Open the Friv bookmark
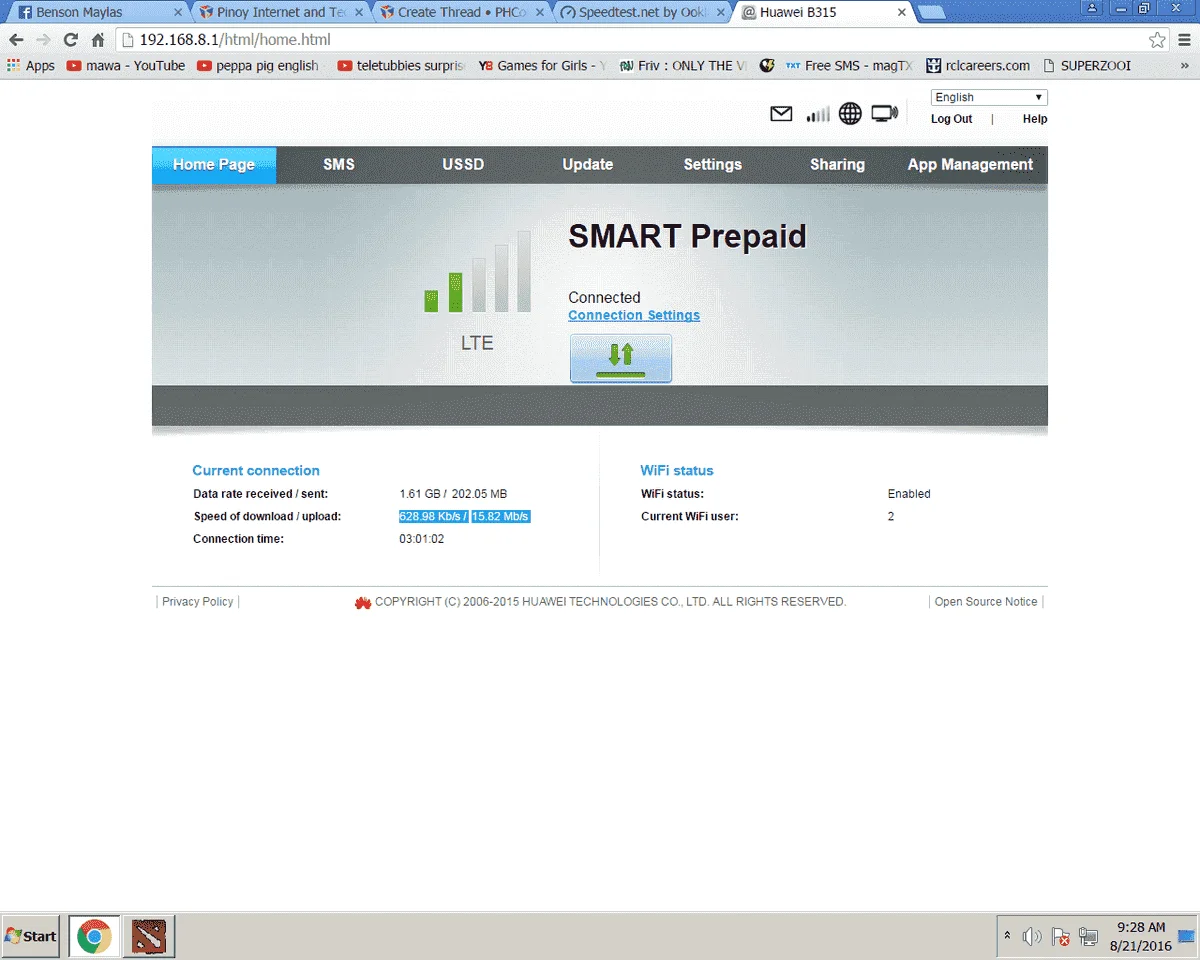The width and height of the screenshot is (1200, 960). (683, 65)
